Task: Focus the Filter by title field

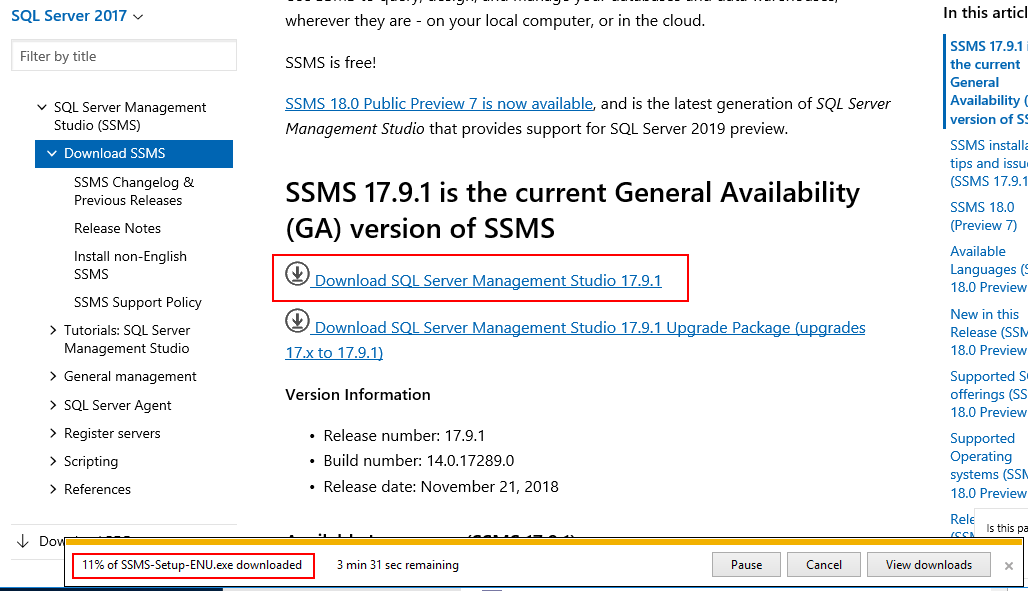Action: coord(124,56)
